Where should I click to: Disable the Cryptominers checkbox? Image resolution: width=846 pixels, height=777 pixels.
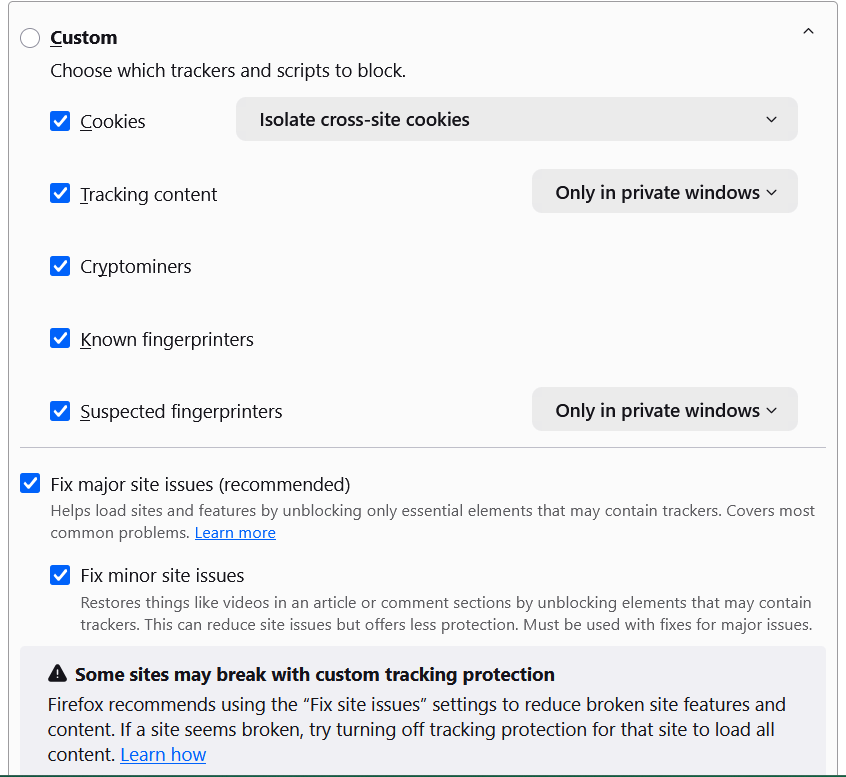[x=60, y=266]
